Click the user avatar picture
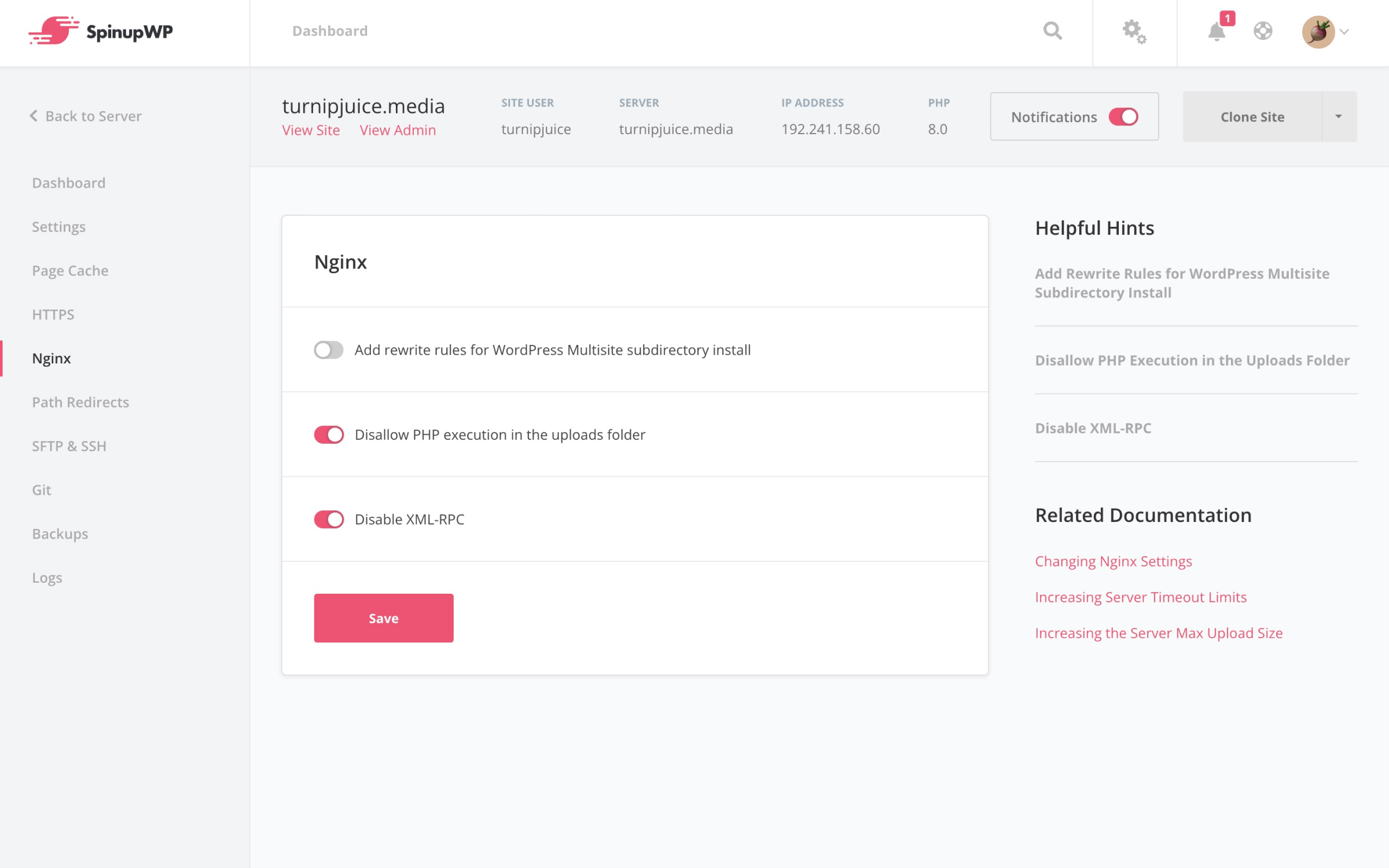Screen dimensions: 1389x868 tap(1318, 32)
